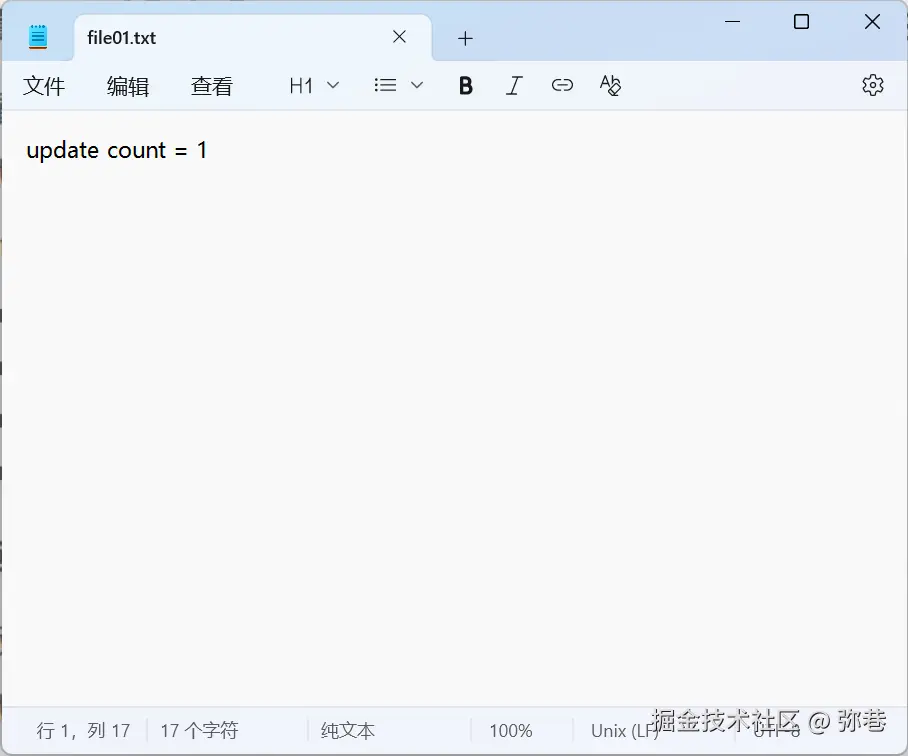Toggle italic formatting

pos(514,86)
